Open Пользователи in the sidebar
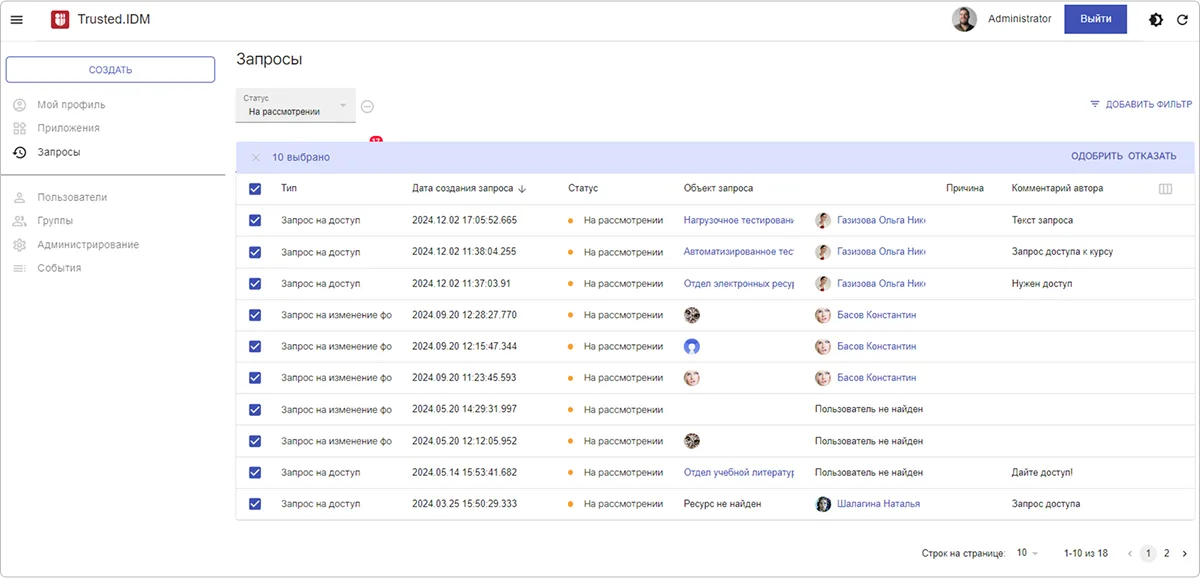 click(72, 197)
